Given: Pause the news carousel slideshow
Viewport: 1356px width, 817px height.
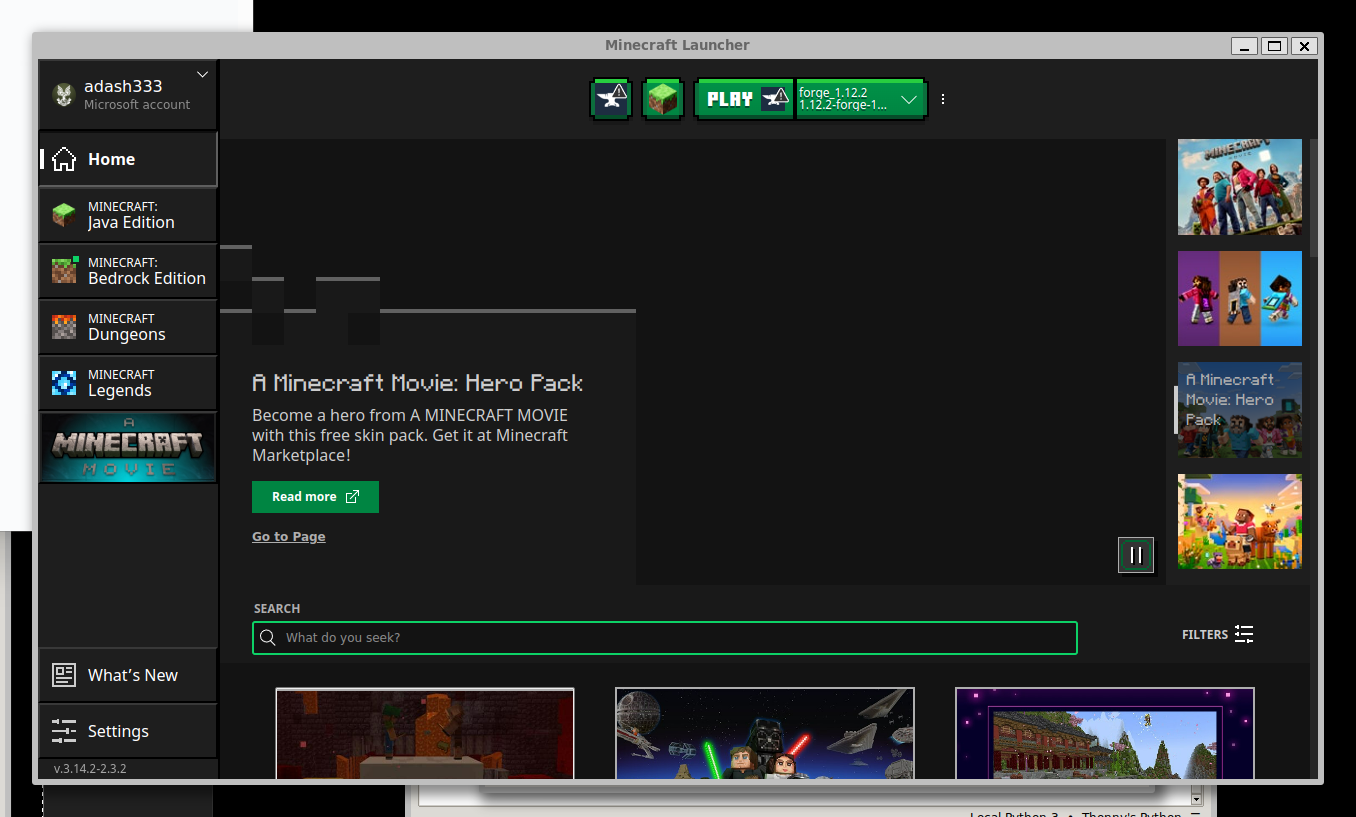Looking at the screenshot, I should click(x=1136, y=555).
